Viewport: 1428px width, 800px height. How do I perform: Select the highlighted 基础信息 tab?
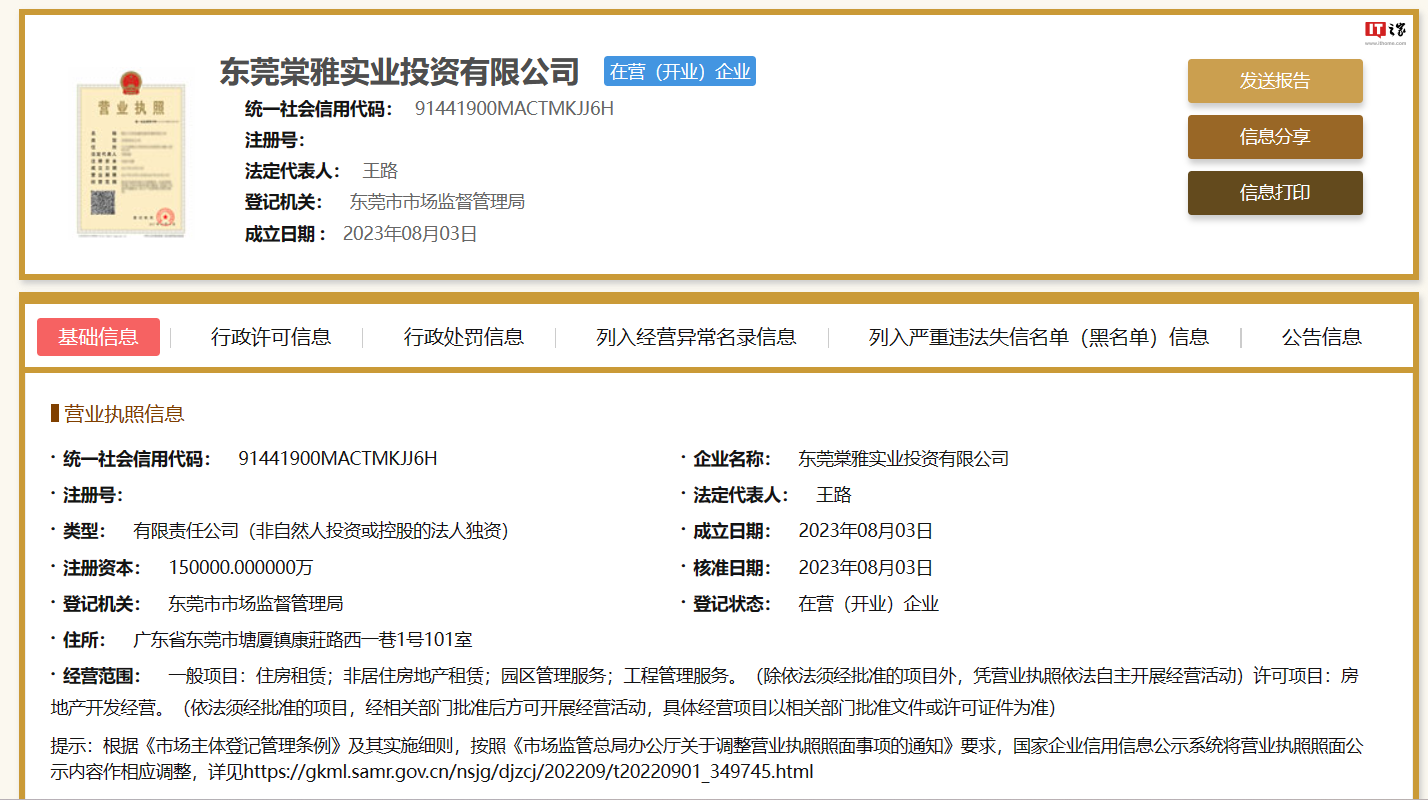pos(98,337)
